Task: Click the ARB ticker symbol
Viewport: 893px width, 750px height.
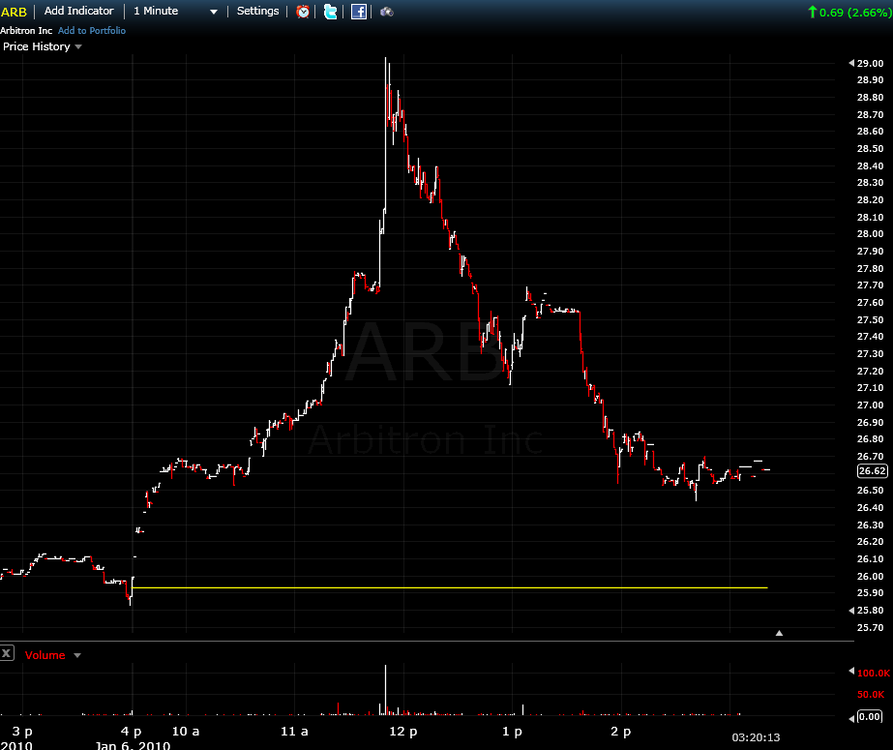Action: tap(14, 12)
